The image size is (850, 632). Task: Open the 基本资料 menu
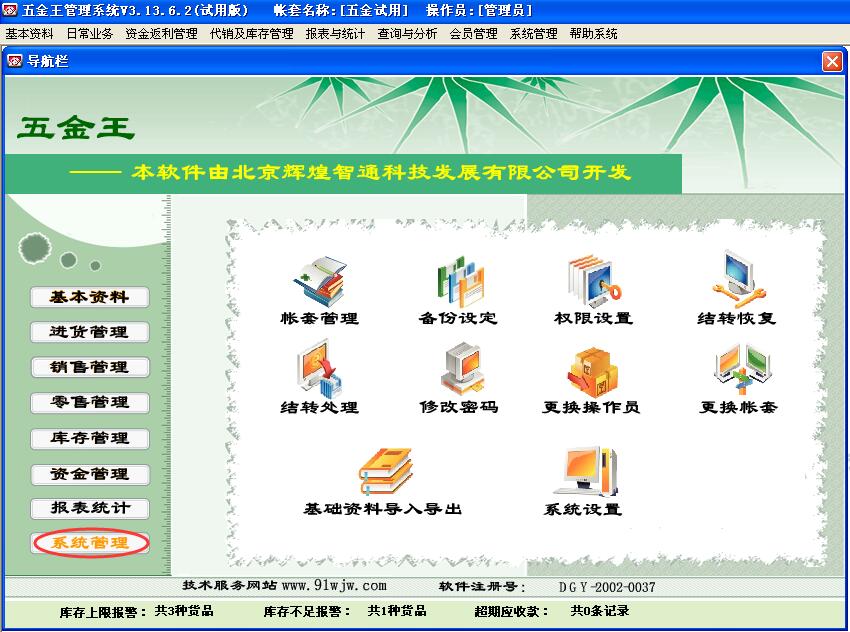pyautogui.click(x=29, y=34)
